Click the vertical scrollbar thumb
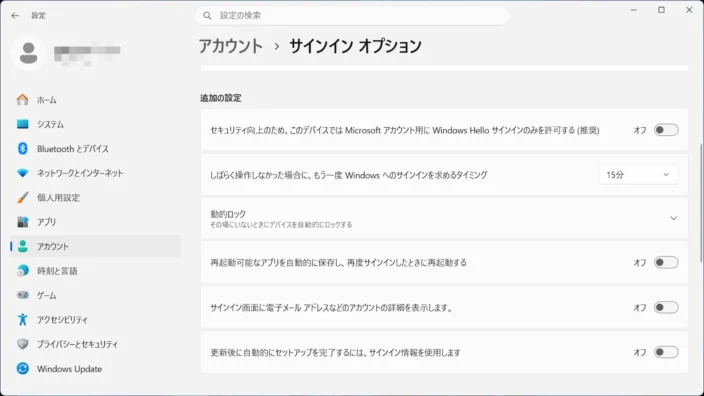The image size is (704, 396). (x=700, y=203)
